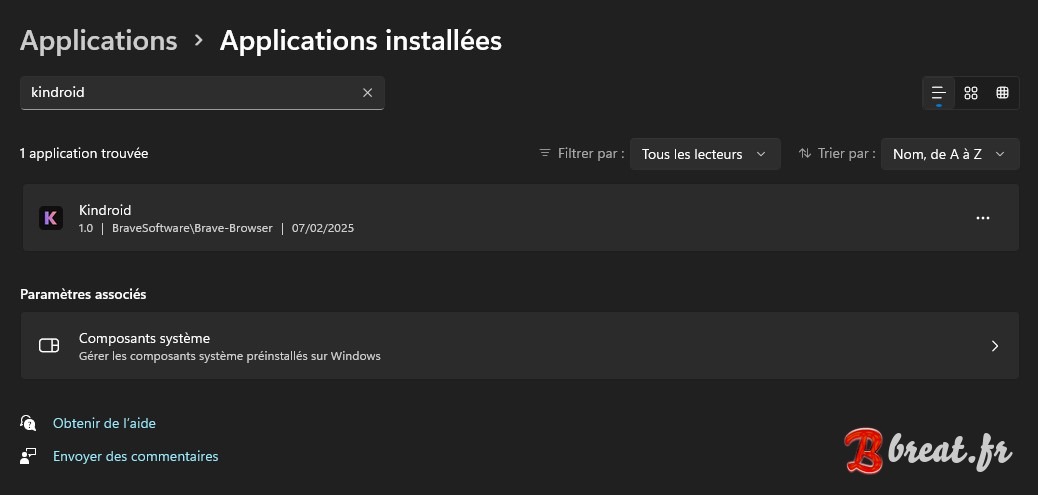Go back to Applications breadcrumb
The image size is (1038, 495).
pyautogui.click(x=99, y=40)
